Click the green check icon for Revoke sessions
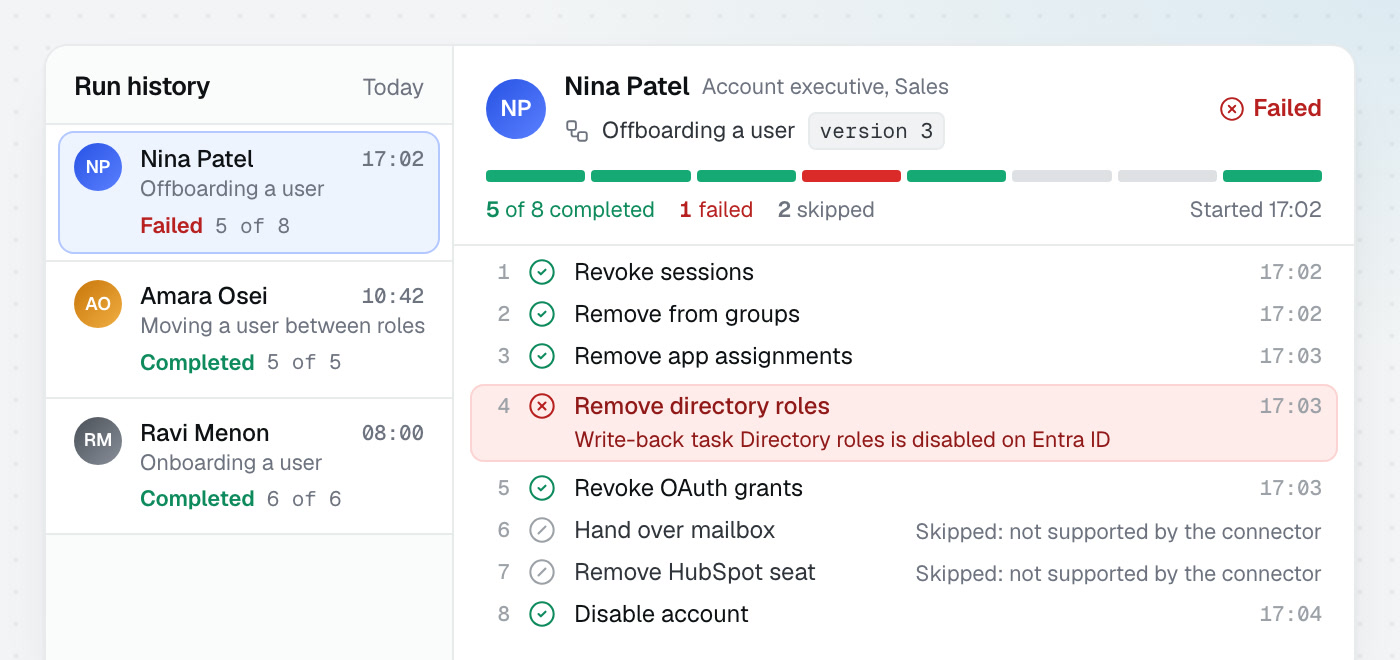 (541, 272)
